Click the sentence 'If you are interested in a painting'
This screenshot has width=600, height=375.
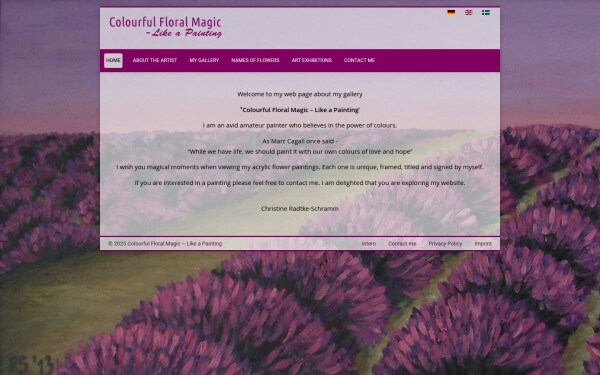(300, 183)
